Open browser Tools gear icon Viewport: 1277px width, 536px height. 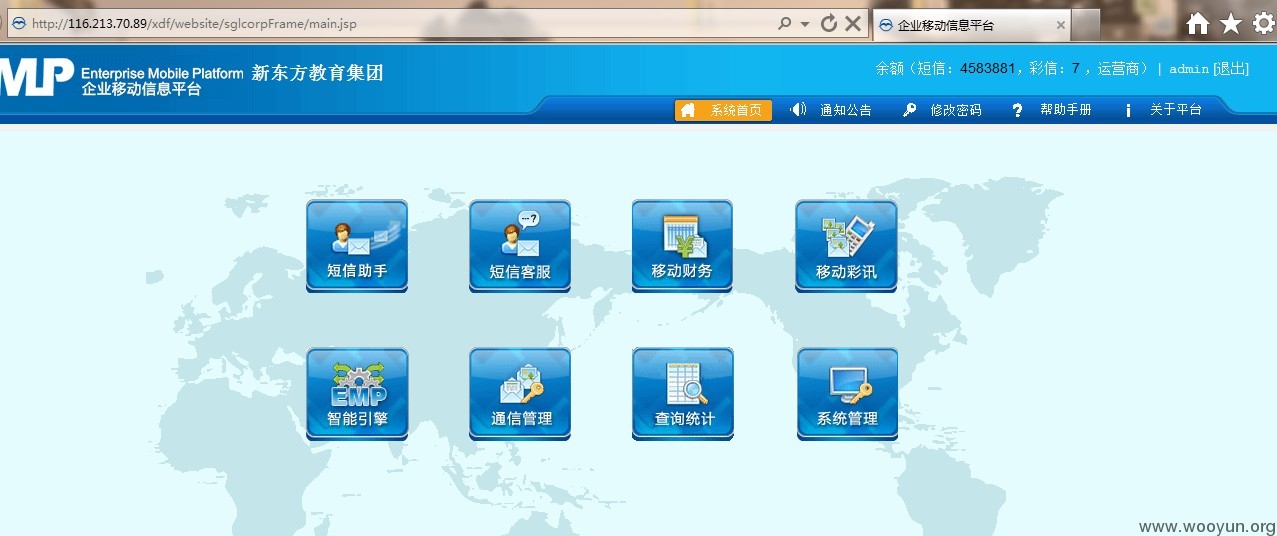[1264, 24]
